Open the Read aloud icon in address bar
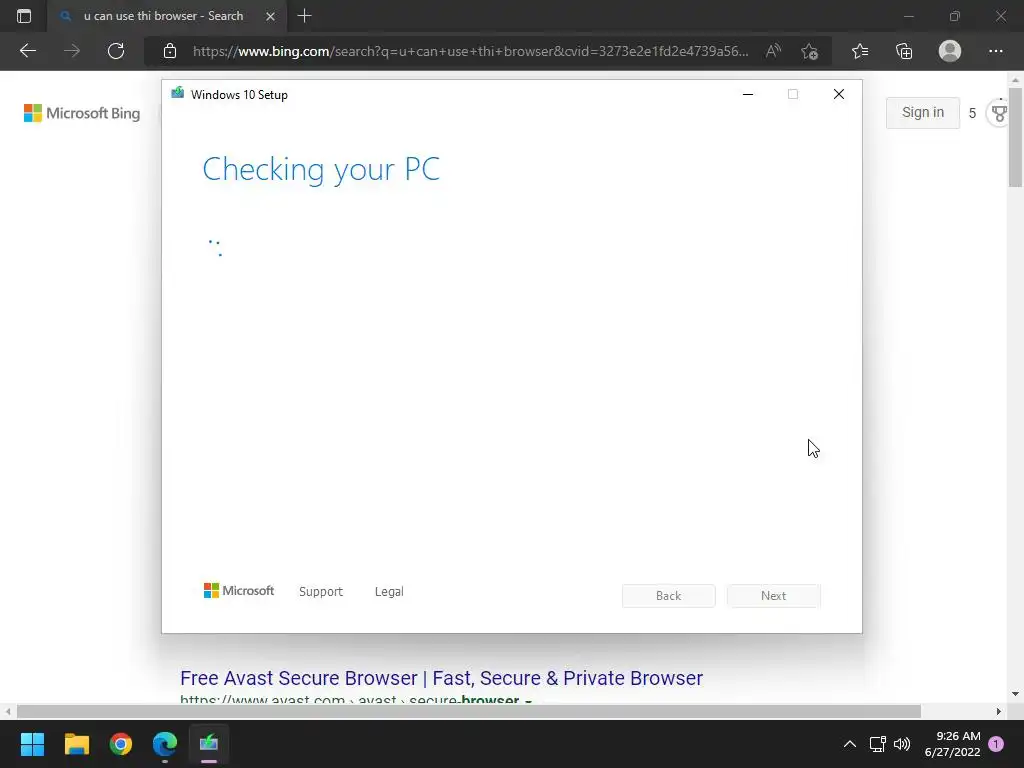This screenshot has width=1024, height=768. point(773,51)
